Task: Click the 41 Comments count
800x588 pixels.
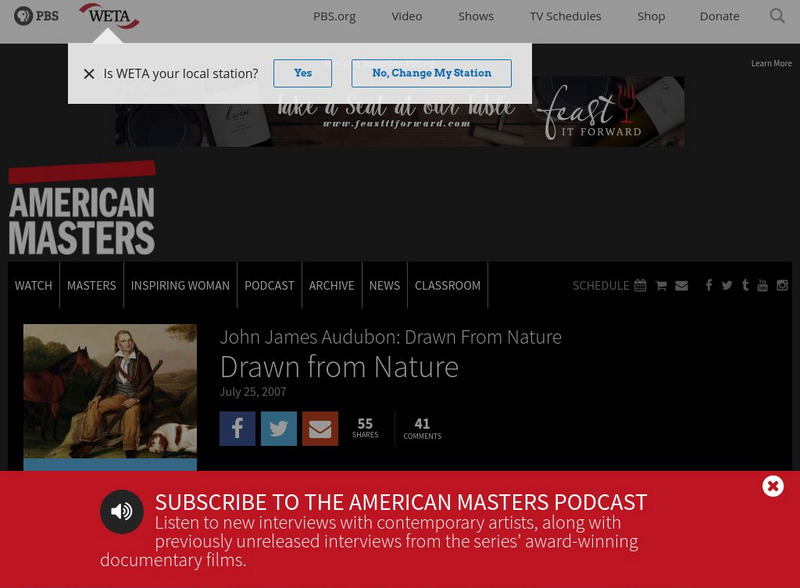Action: click(422, 428)
